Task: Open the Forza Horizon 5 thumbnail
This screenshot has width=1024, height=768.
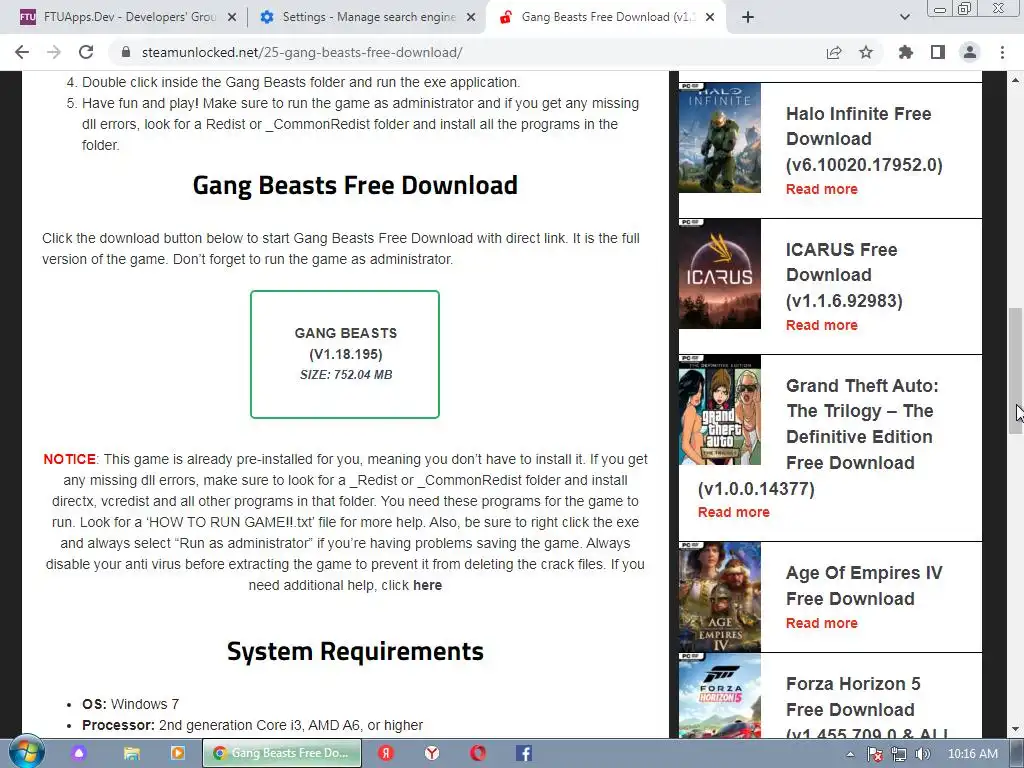Action: pos(720,696)
